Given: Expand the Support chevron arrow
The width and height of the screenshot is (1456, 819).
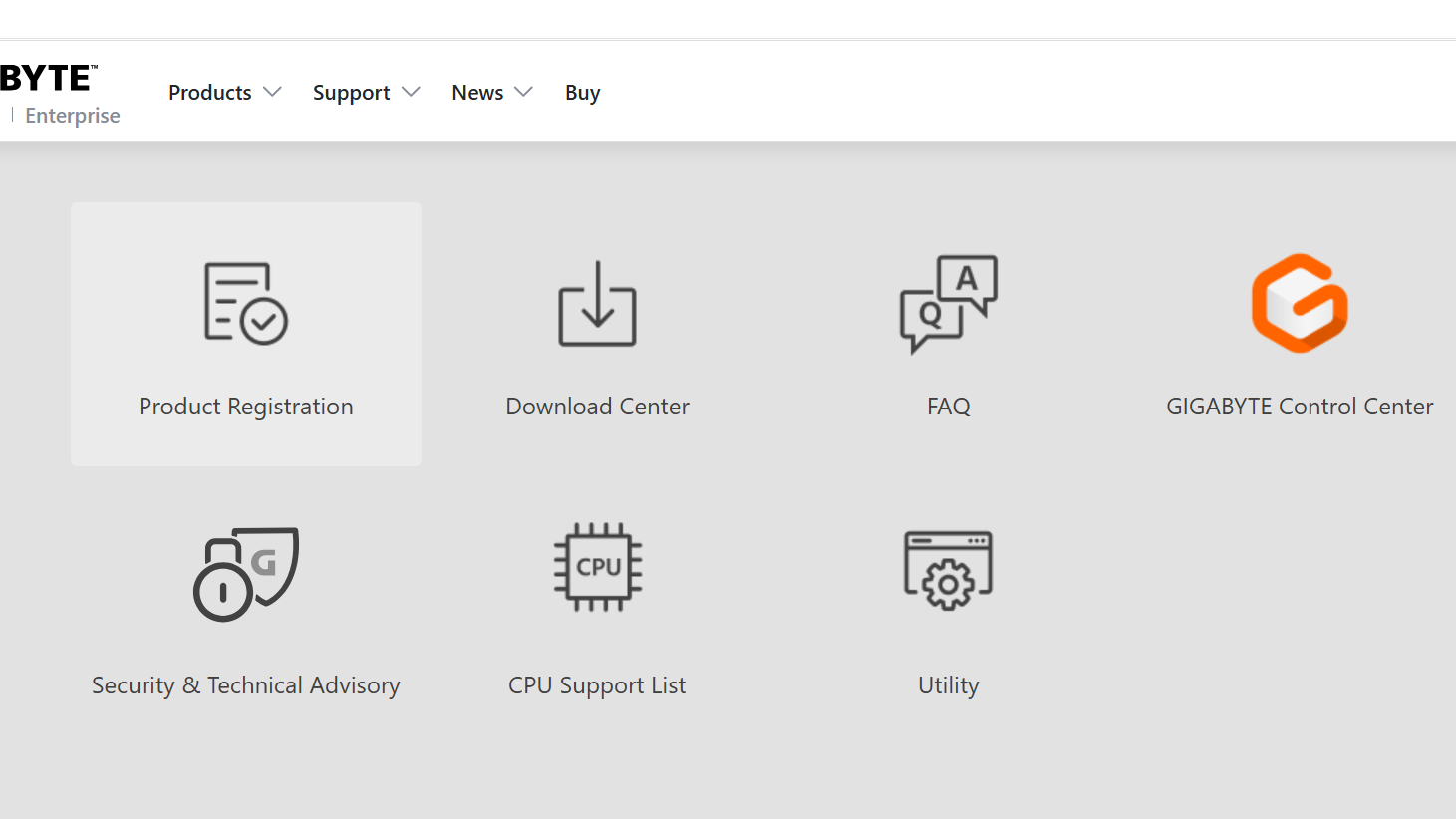Looking at the screenshot, I should coord(411,92).
